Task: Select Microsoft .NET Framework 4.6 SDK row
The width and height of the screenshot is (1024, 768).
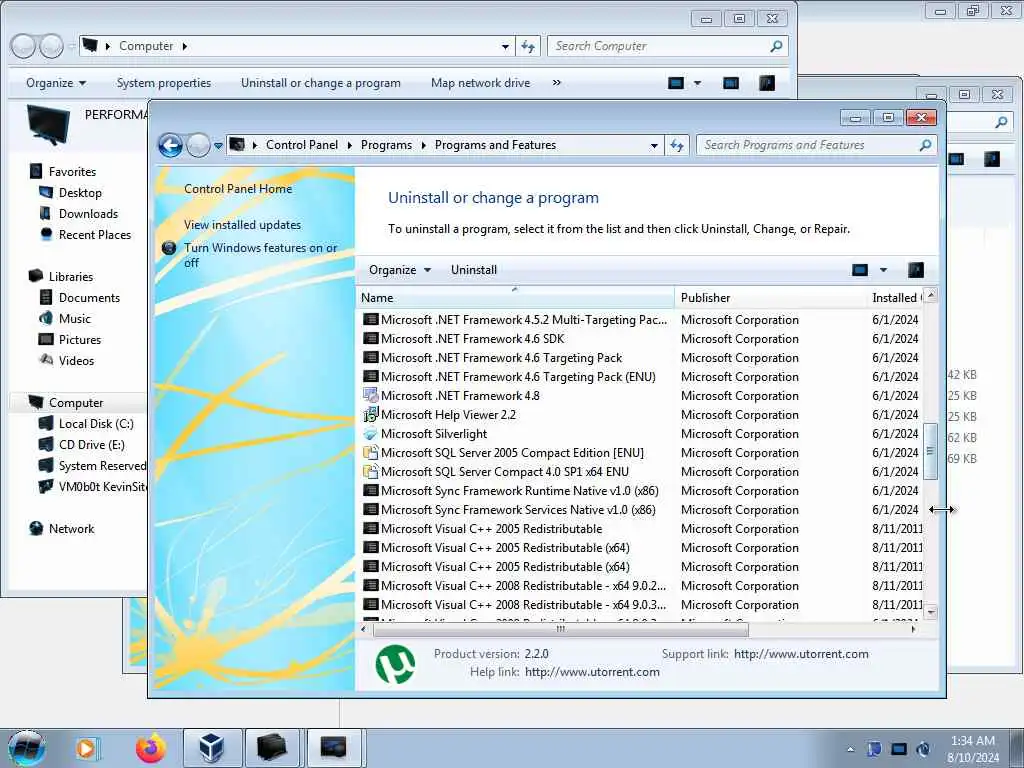Action: [x=641, y=339]
